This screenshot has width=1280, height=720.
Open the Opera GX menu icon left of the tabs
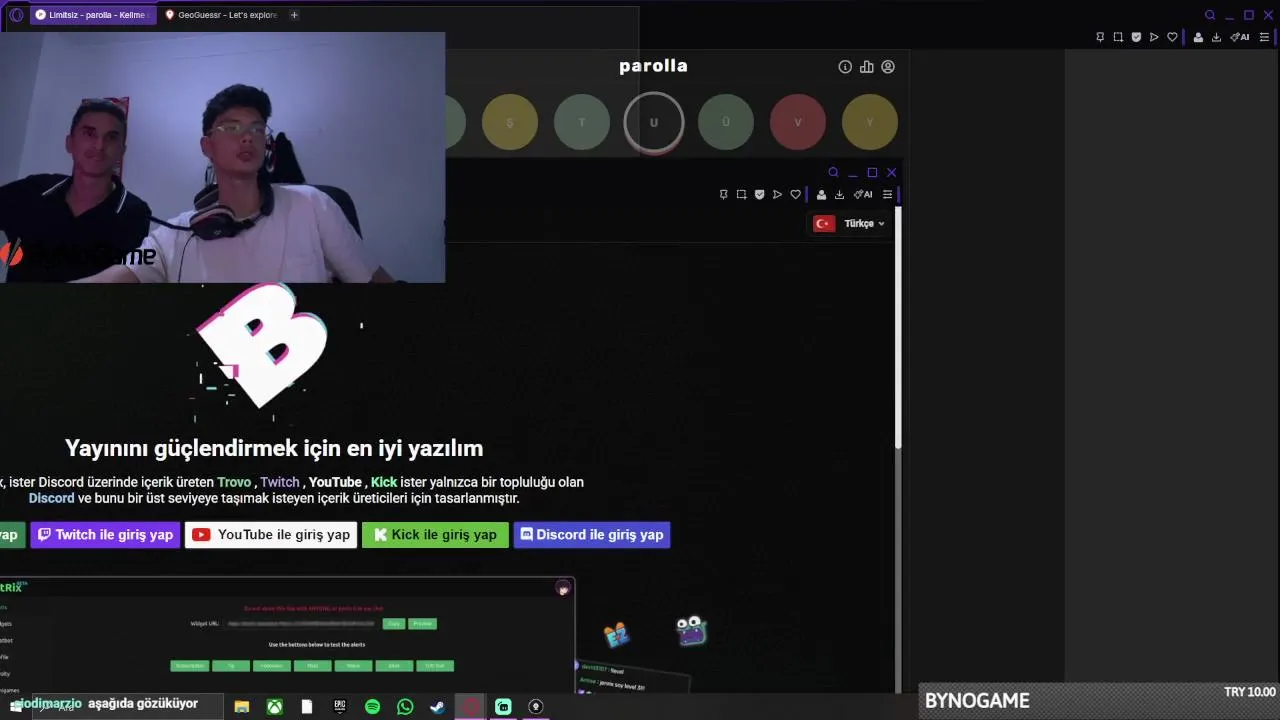point(16,15)
